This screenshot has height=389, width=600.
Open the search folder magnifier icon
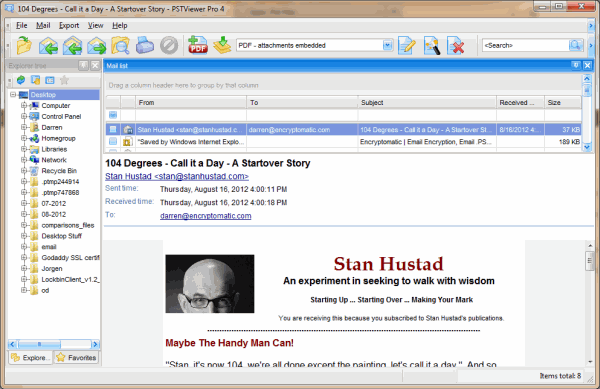pyautogui.click(x=121, y=46)
